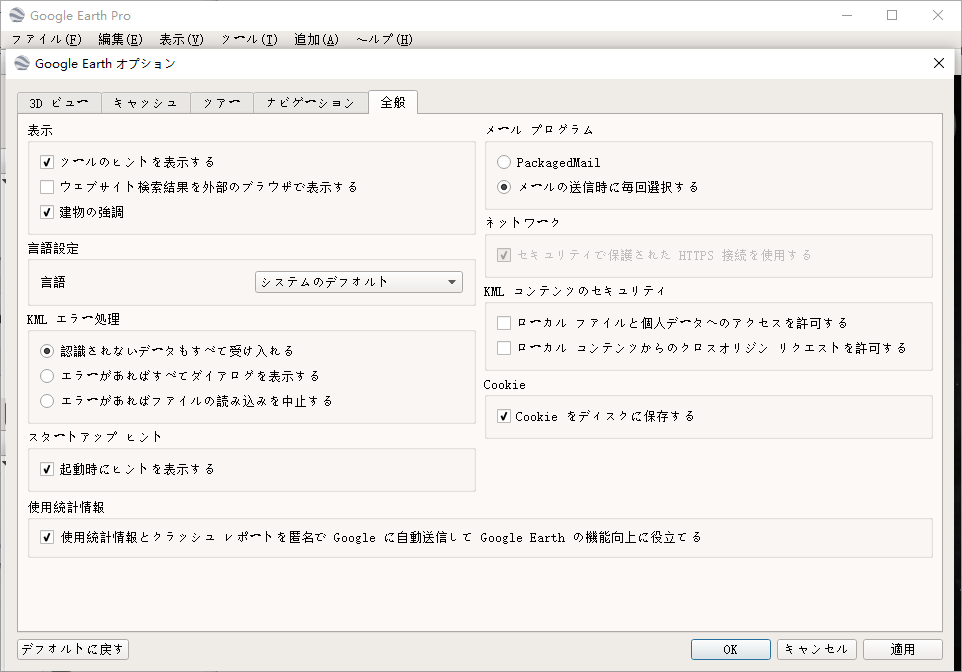This screenshot has width=962, height=672.
Task: Disable ツールのヒントを表示する checkbox
Action: (x=46, y=161)
